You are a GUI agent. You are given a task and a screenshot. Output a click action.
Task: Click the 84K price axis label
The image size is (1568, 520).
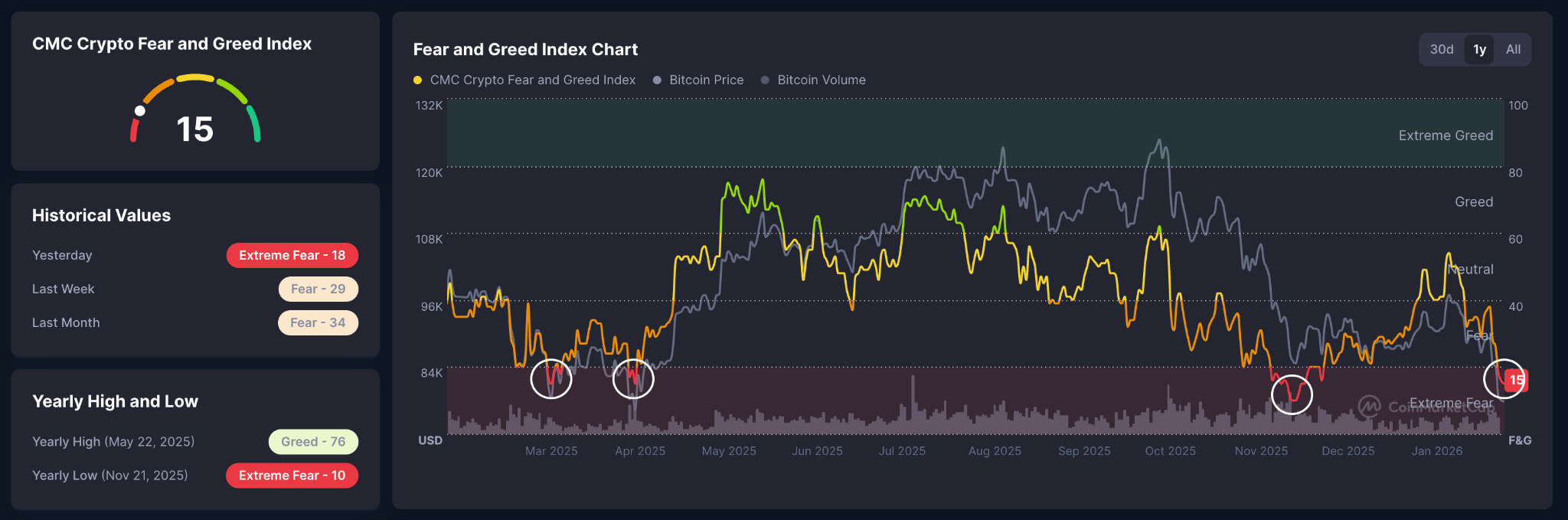coord(431,373)
